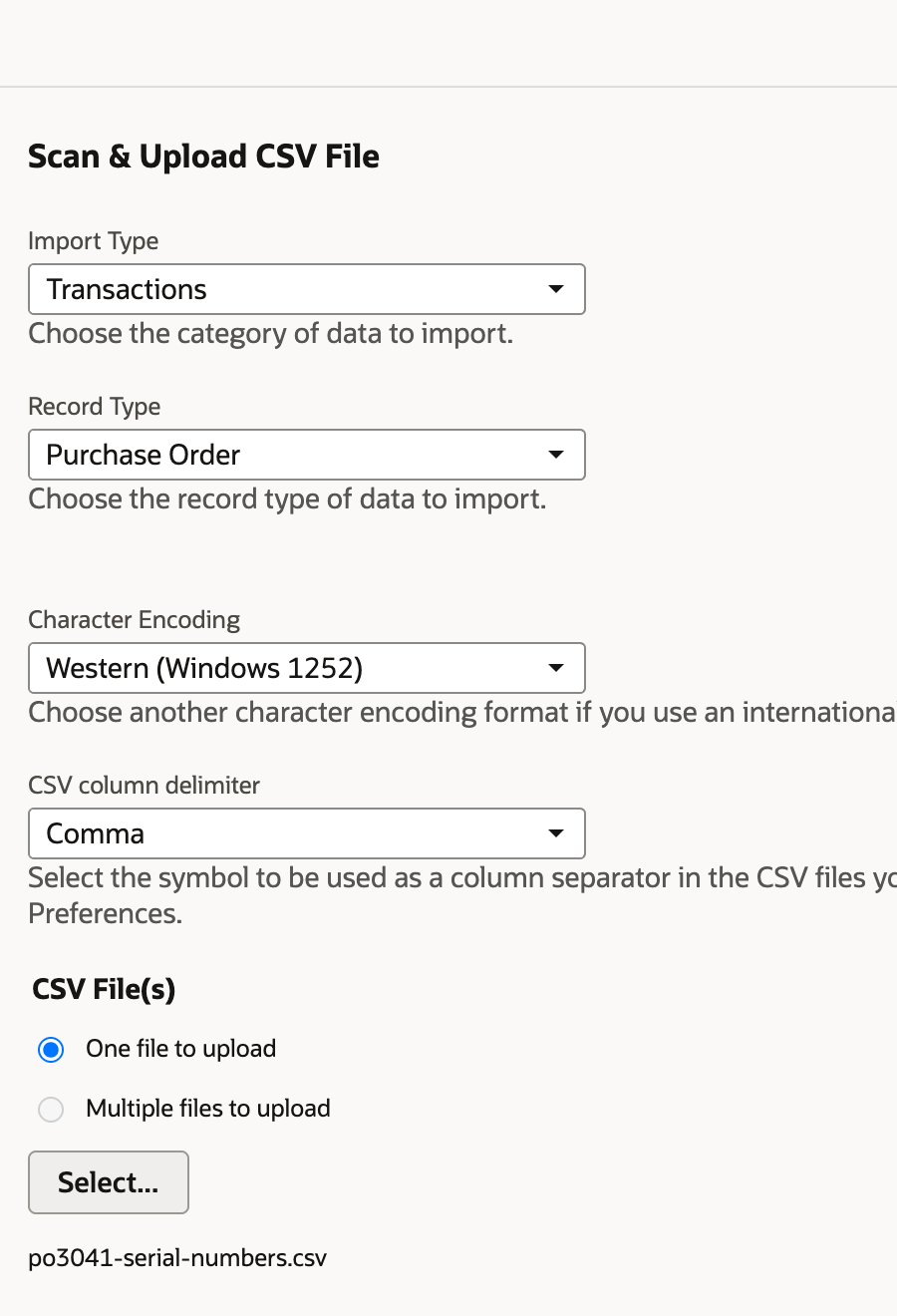Select the Multiple files to upload radio button
Viewport: 897px width, 1316px height.
pyautogui.click(x=51, y=1110)
